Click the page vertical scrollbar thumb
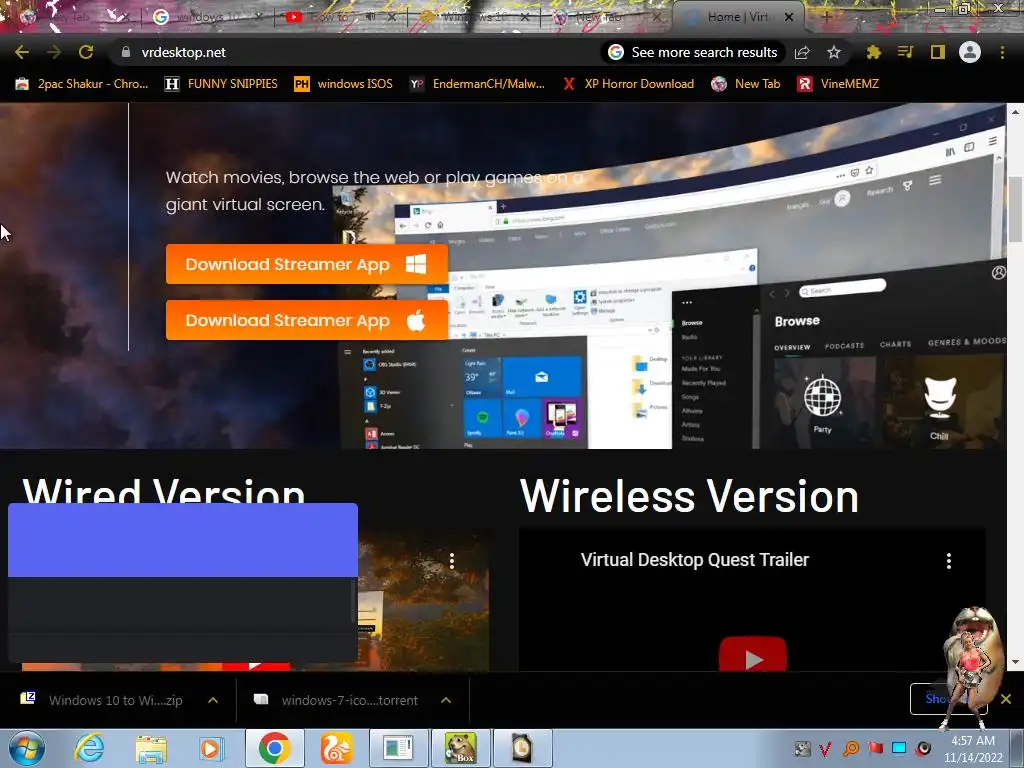1024x768 pixels. 1015,209
